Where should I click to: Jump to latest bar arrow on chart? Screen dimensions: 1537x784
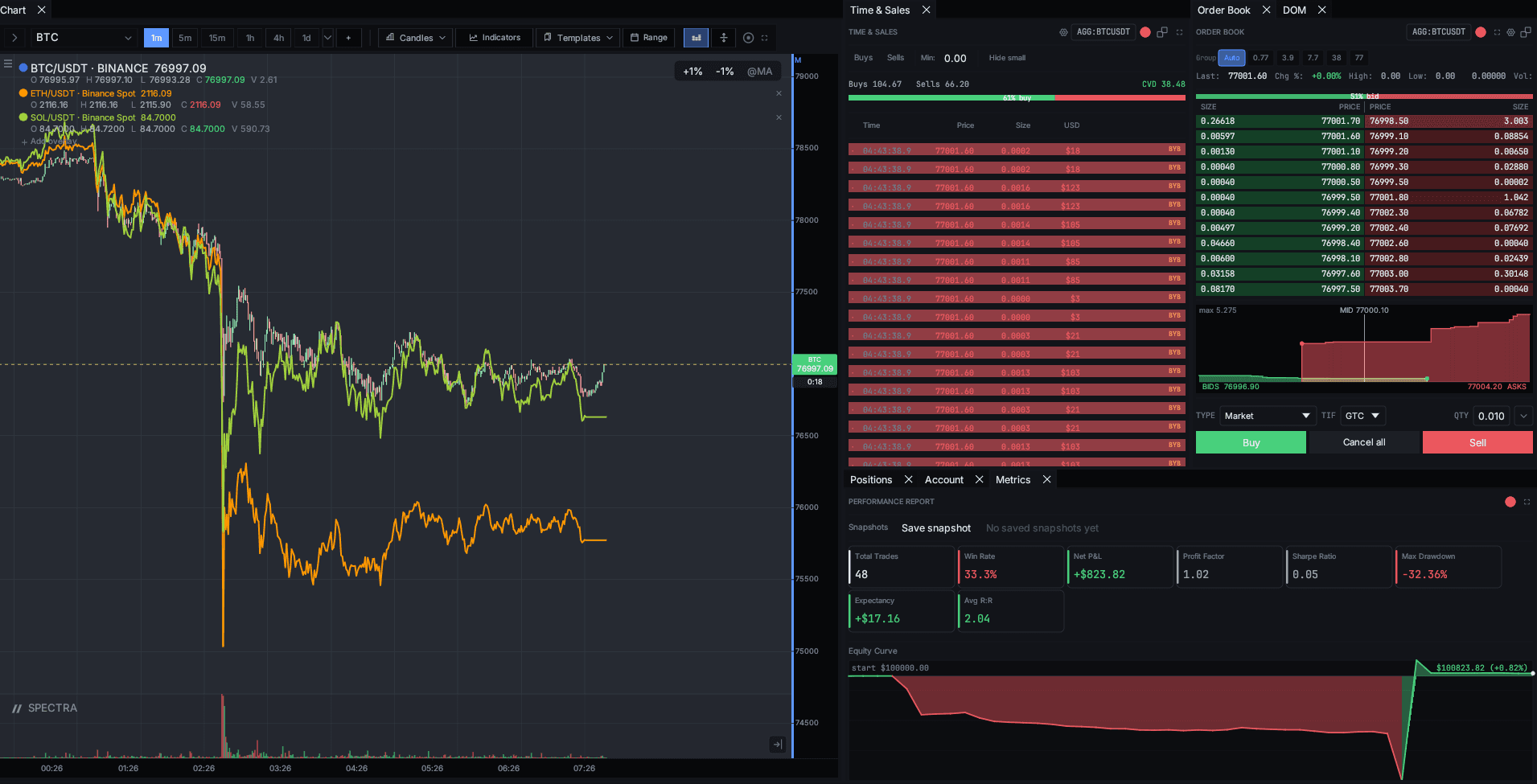coord(777,745)
